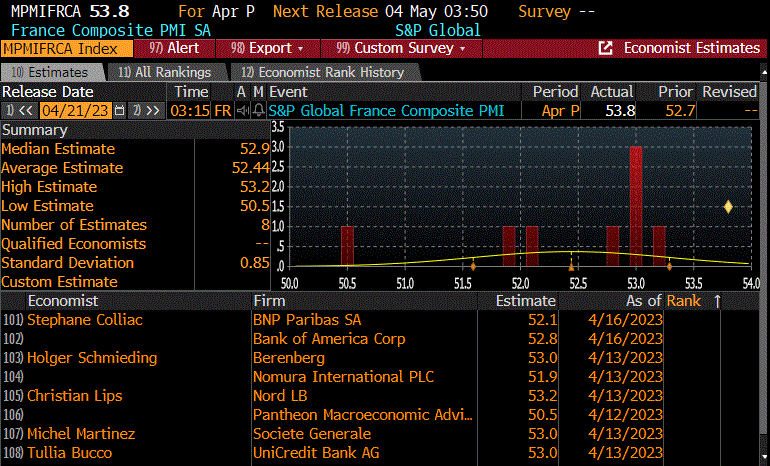Screen dimensions: 770x466
Task: Click Prior value 52.7 cell
Action: pos(680,110)
